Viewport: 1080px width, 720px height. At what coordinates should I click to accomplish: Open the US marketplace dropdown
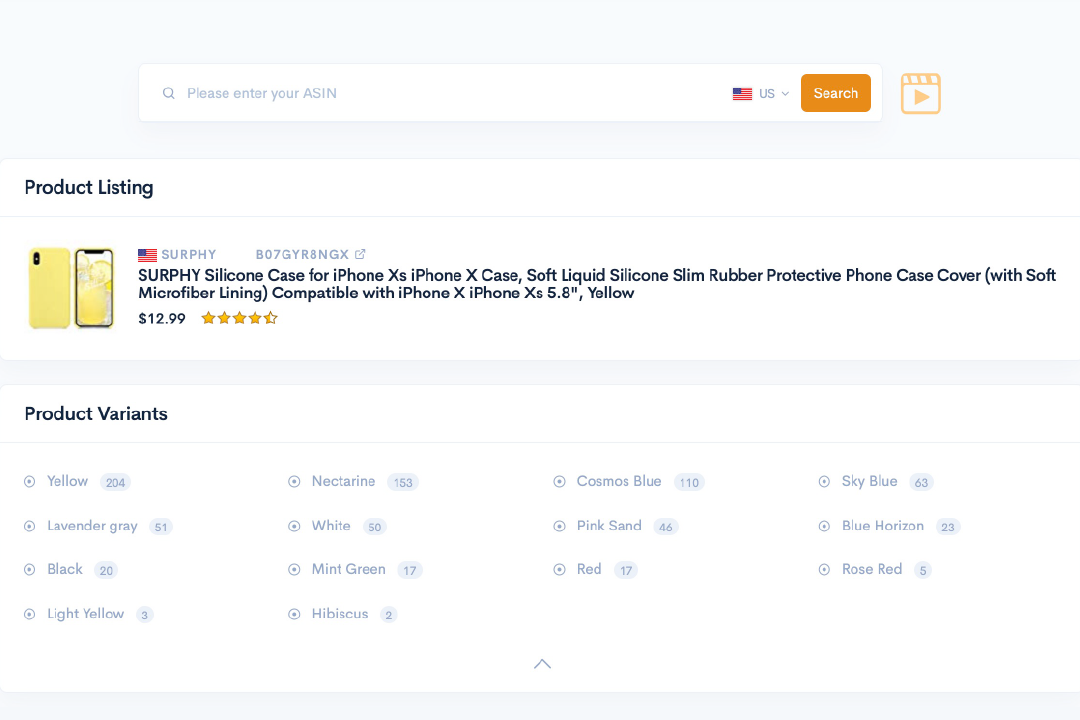(761, 94)
